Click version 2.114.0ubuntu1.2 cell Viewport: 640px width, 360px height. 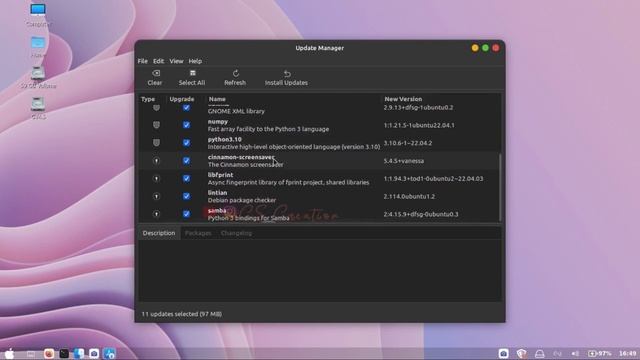click(409, 196)
